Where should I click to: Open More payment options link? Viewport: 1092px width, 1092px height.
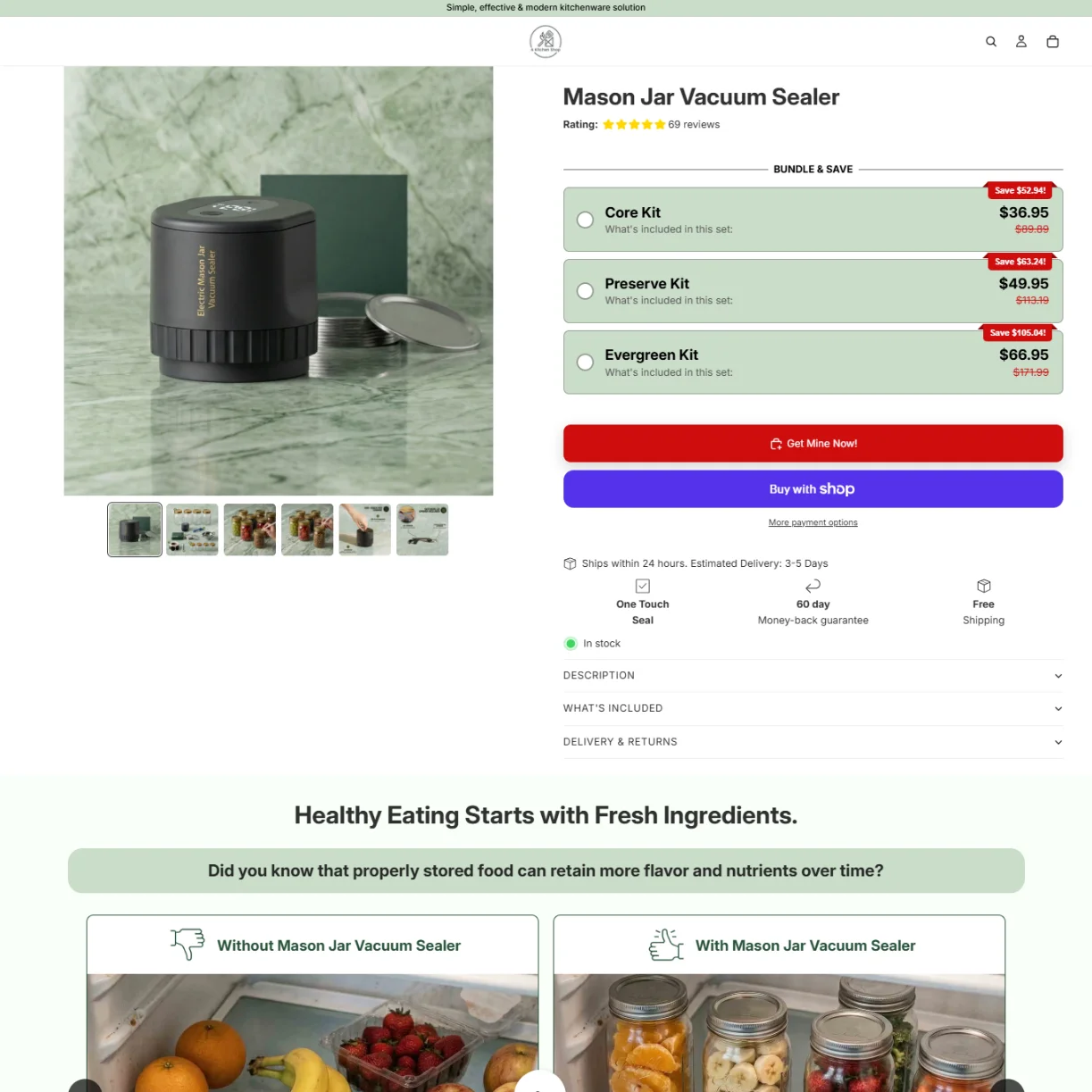[x=813, y=523]
